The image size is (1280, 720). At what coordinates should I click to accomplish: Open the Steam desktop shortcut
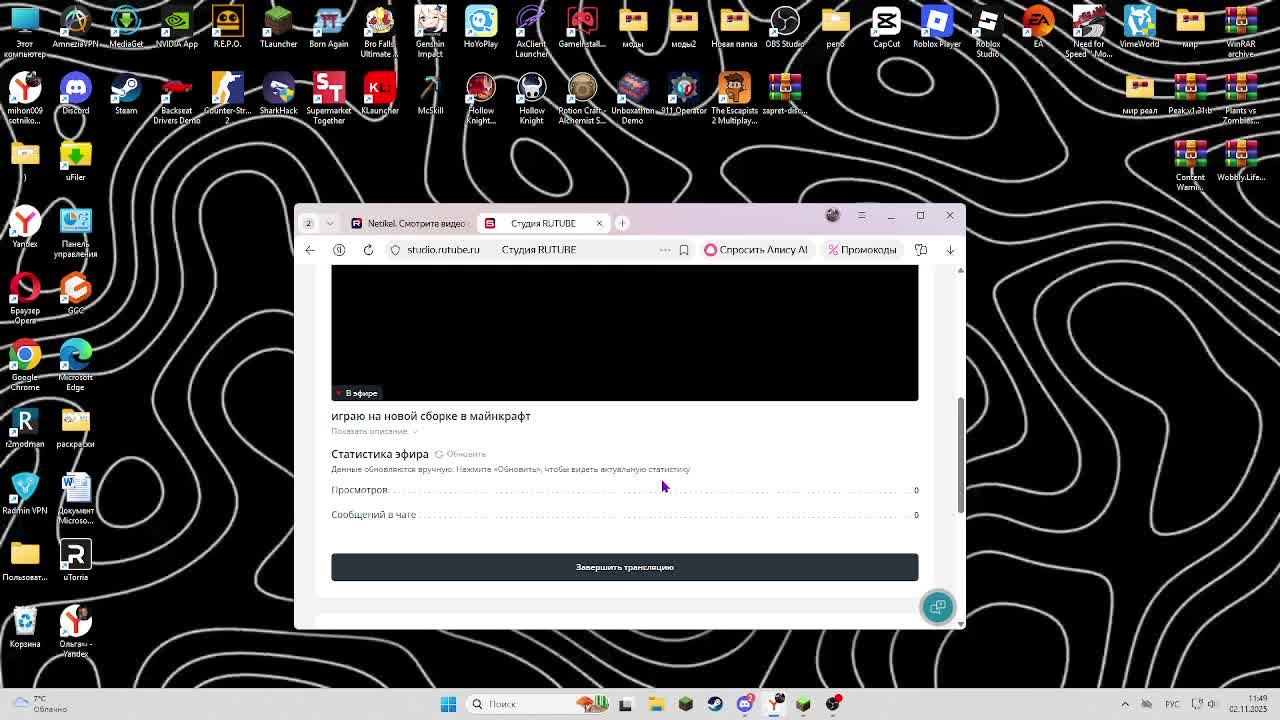point(126,96)
